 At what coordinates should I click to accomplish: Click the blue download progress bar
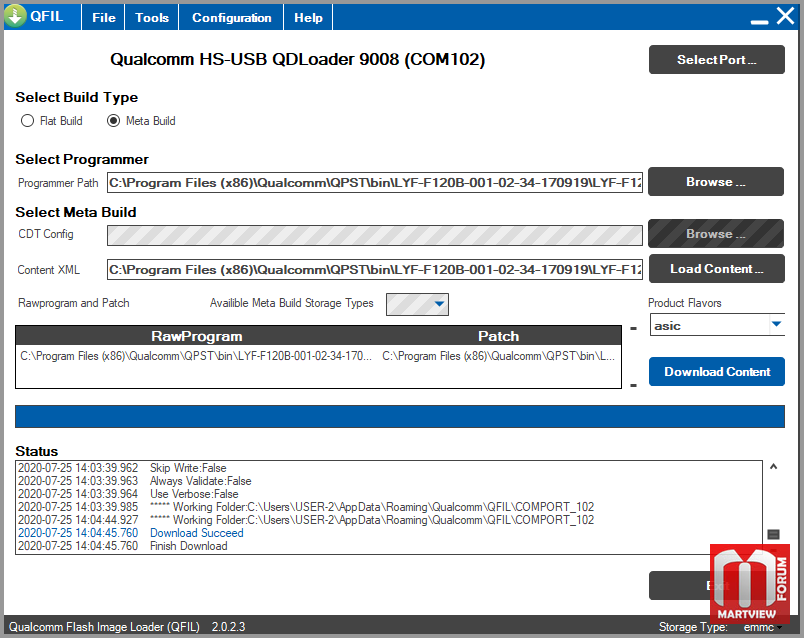(400, 416)
